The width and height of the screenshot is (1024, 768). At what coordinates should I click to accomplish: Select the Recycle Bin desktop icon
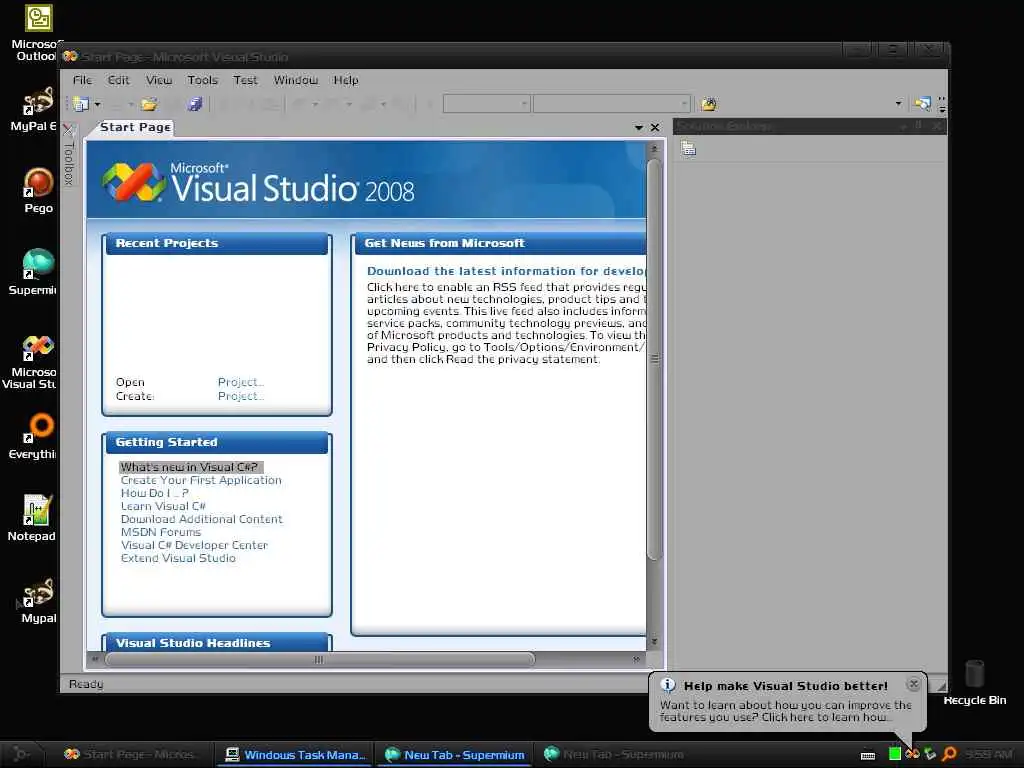point(974,682)
